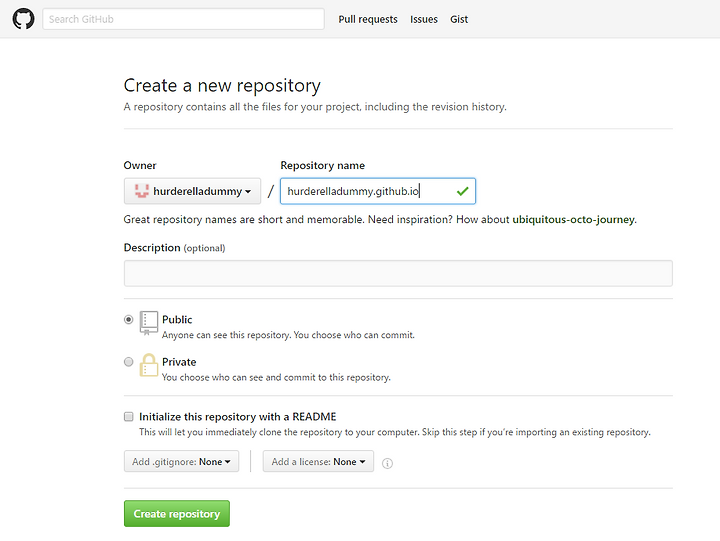720x541 pixels.
Task: Use suggested name ubiquitous-octo-journey
Action: (574, 220)
